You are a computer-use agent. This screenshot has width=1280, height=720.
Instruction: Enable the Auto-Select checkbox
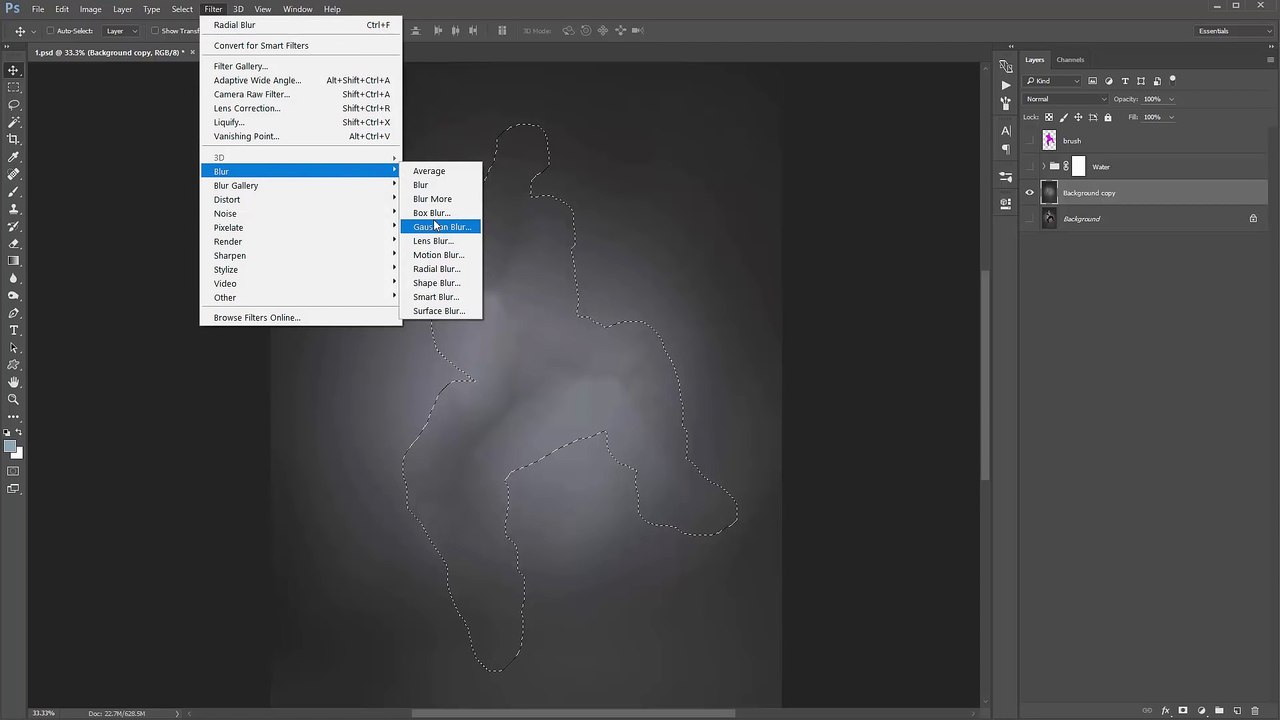[x=50, y=31]
